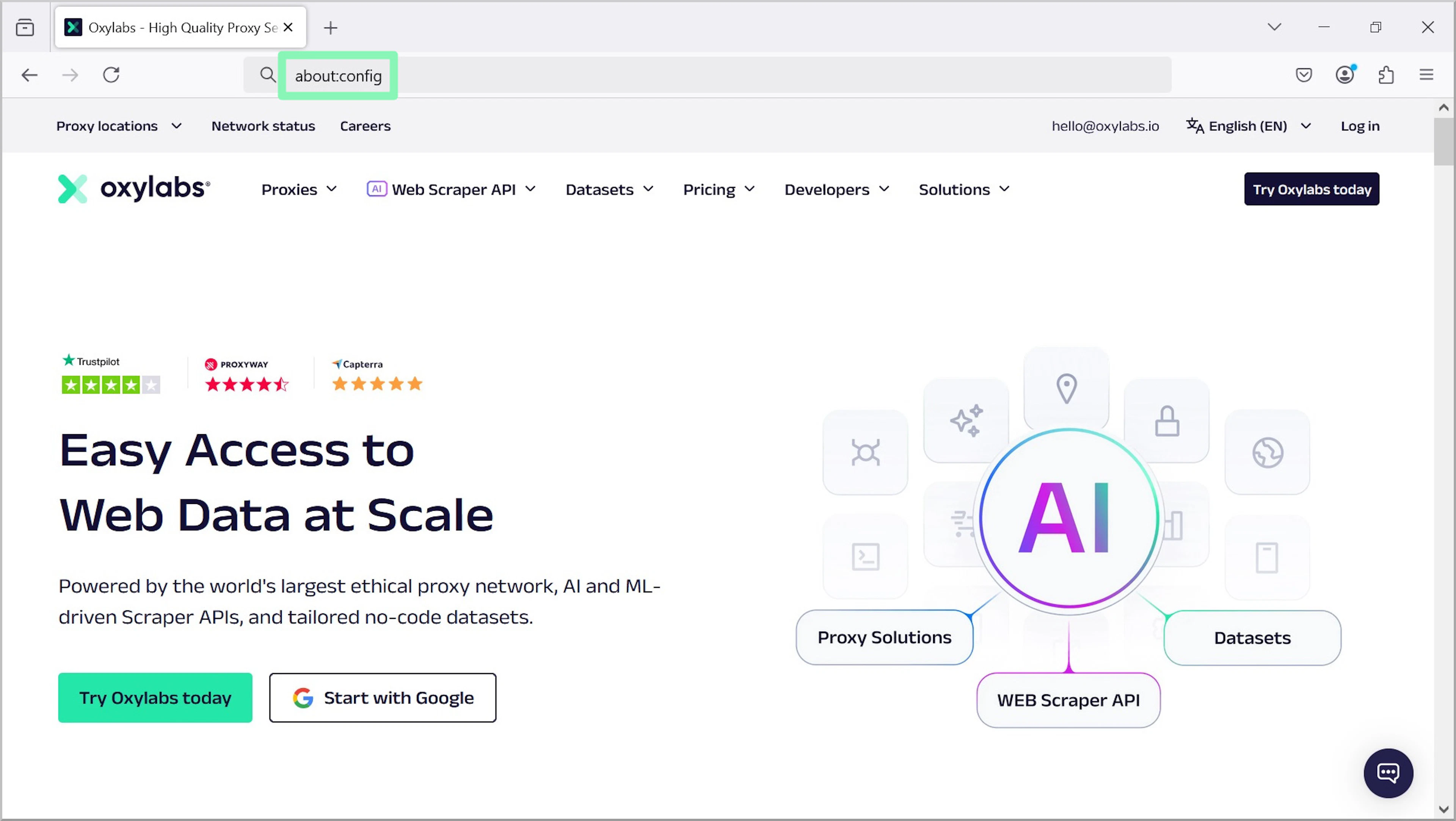Open the Proxyway rating badge
Image resolution: width=1456 pixels, height=821 pixels.
246,374
